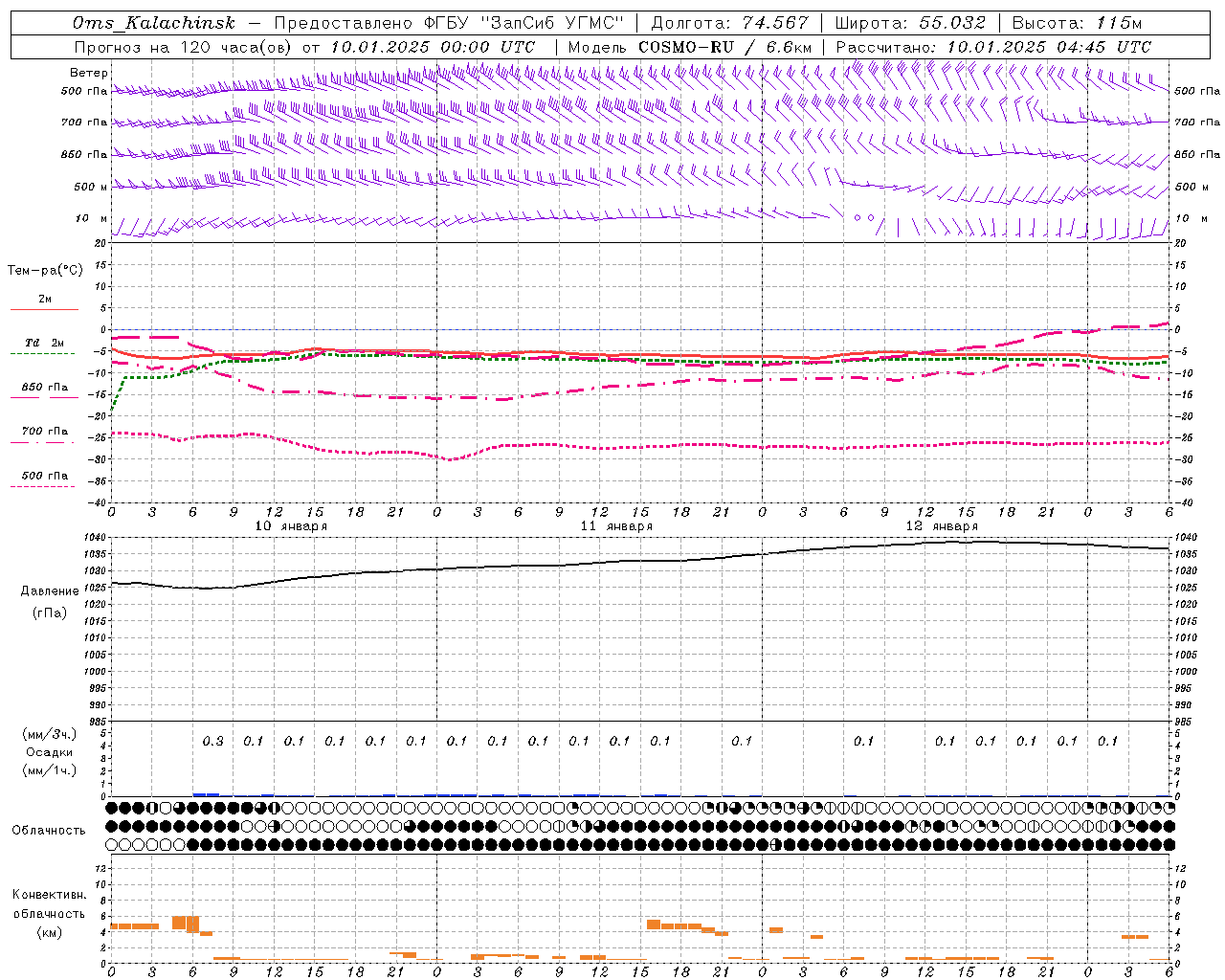Click the 'Широта: 55.032' latitude value

(x=910, y=23)
